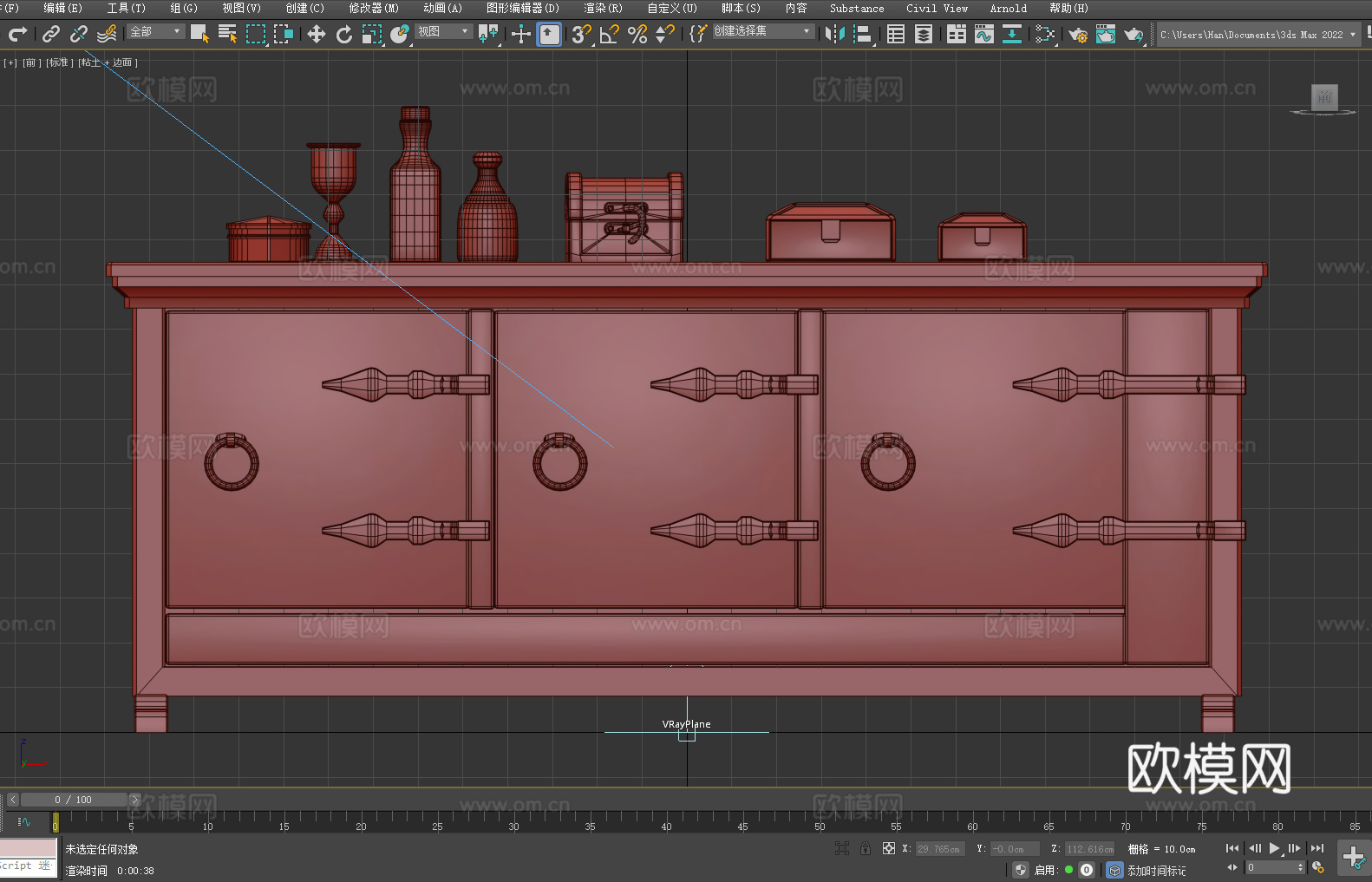Viewport: 1372px width, 882px height.
Task: Click the Select and Manipulate crosshair icon
Action: point(521,34)
